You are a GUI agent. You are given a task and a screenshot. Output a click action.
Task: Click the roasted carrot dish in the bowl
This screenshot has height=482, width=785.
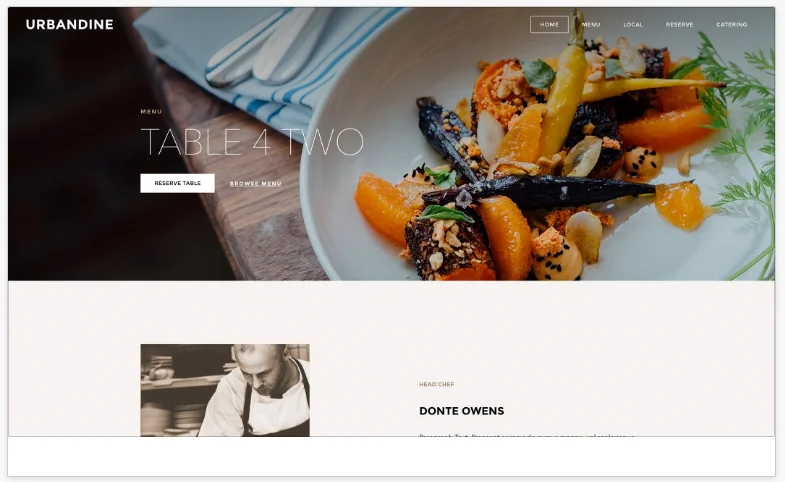531,165
